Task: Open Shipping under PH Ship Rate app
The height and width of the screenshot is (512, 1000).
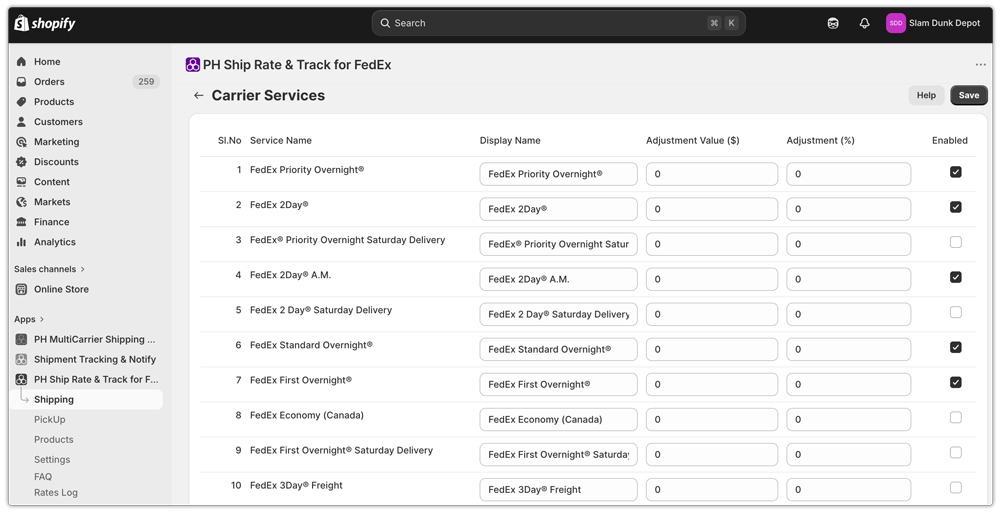Action: [x=86, y=399]
